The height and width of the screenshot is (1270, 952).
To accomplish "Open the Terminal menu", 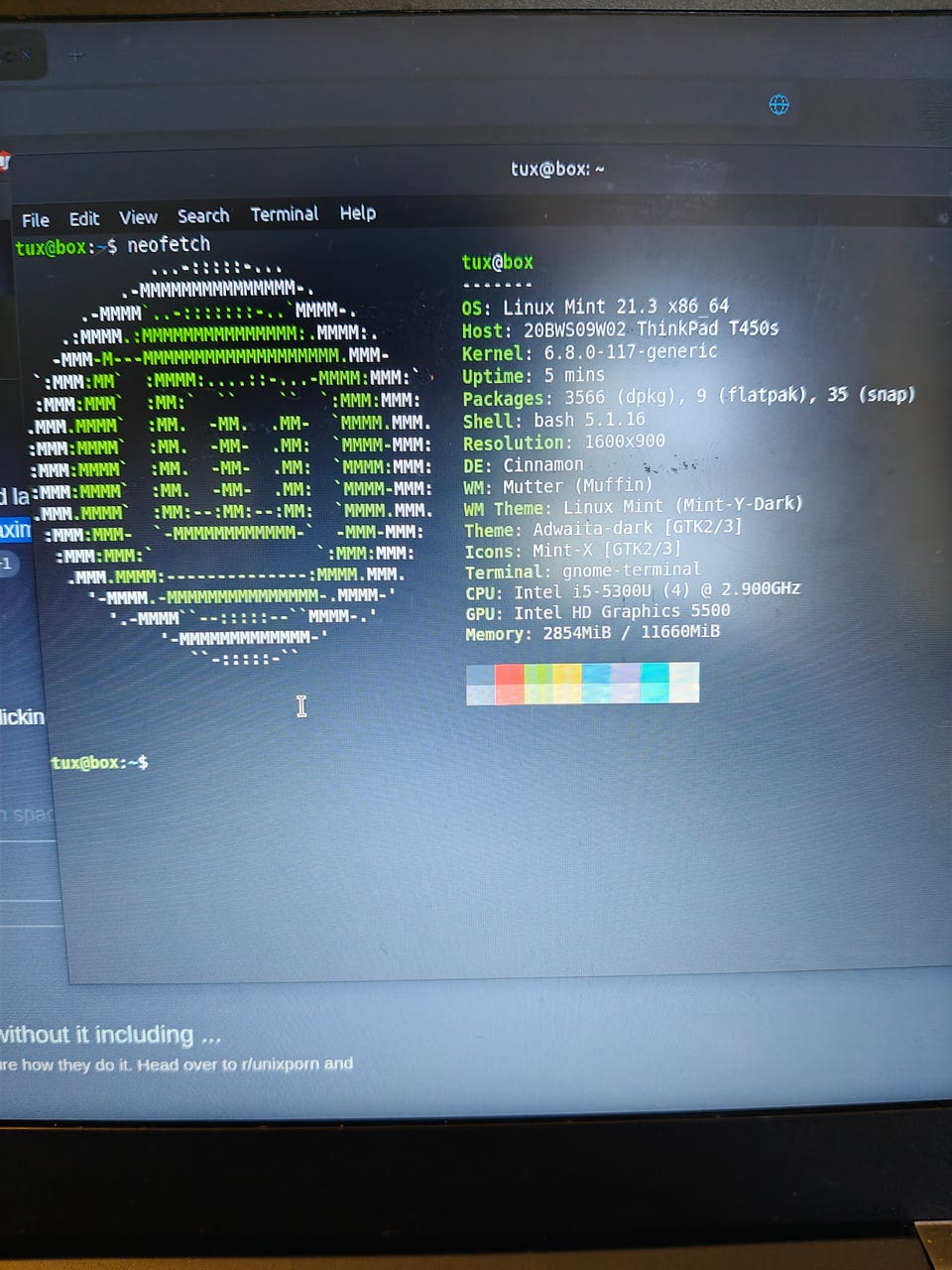I will 285,214.
